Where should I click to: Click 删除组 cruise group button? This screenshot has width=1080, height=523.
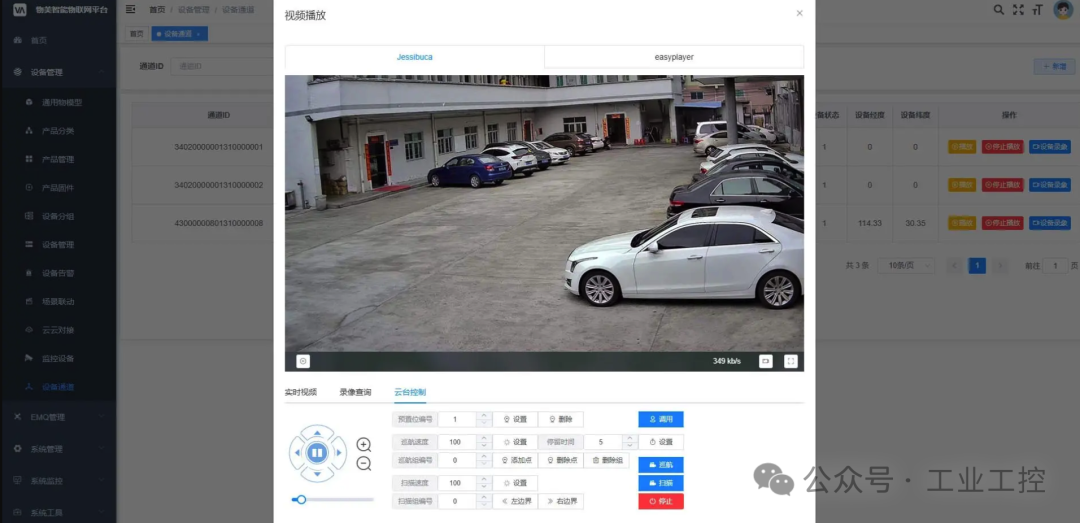point(606,460)
